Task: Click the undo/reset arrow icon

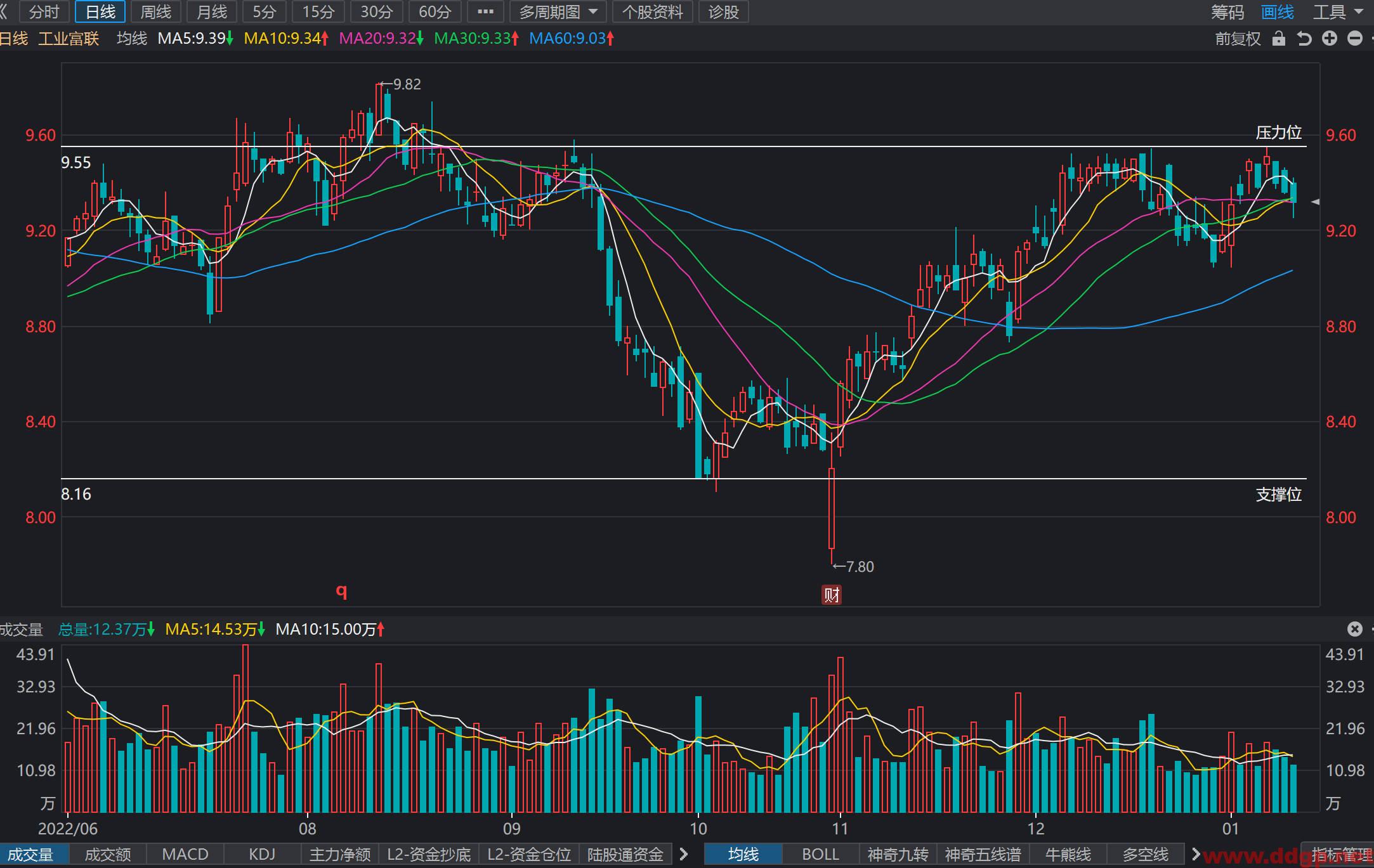Action: 1304,39
